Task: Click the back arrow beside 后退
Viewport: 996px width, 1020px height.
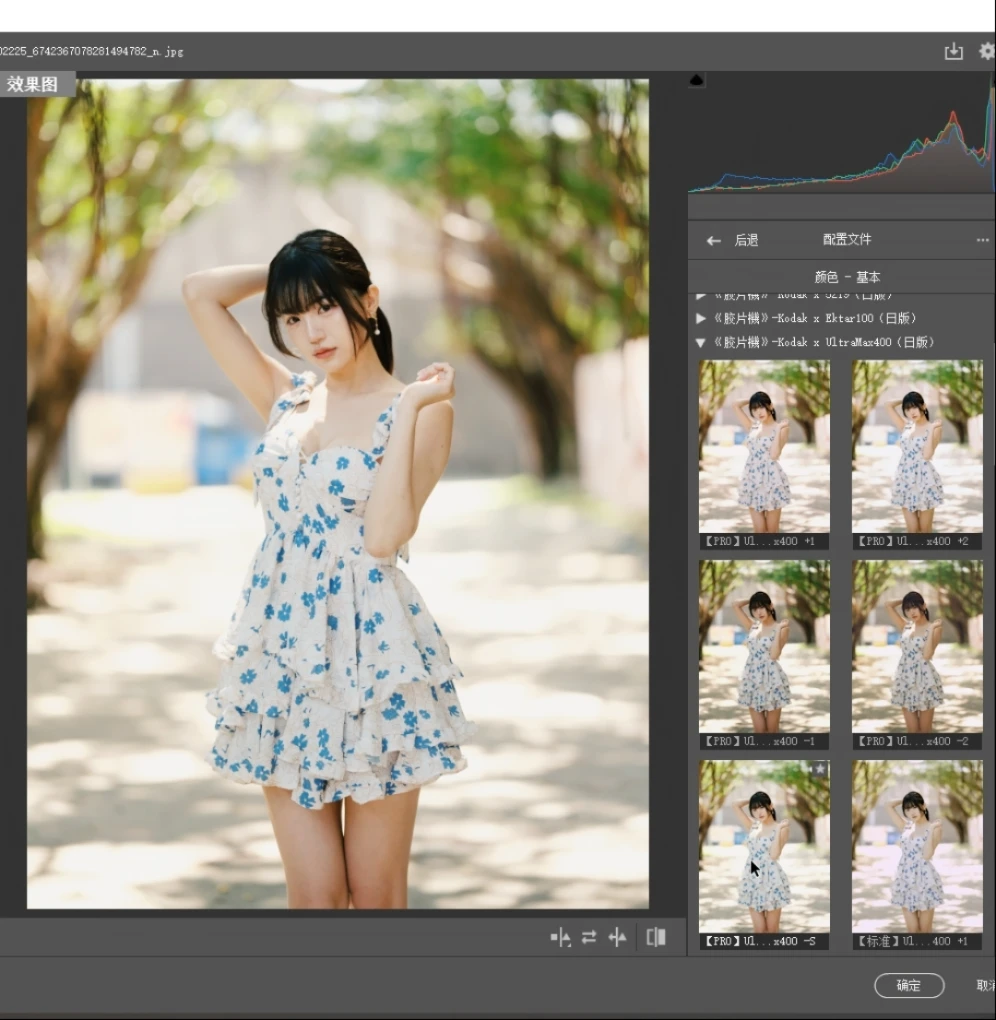Action: pyautogui.click(x=714, y=241)
